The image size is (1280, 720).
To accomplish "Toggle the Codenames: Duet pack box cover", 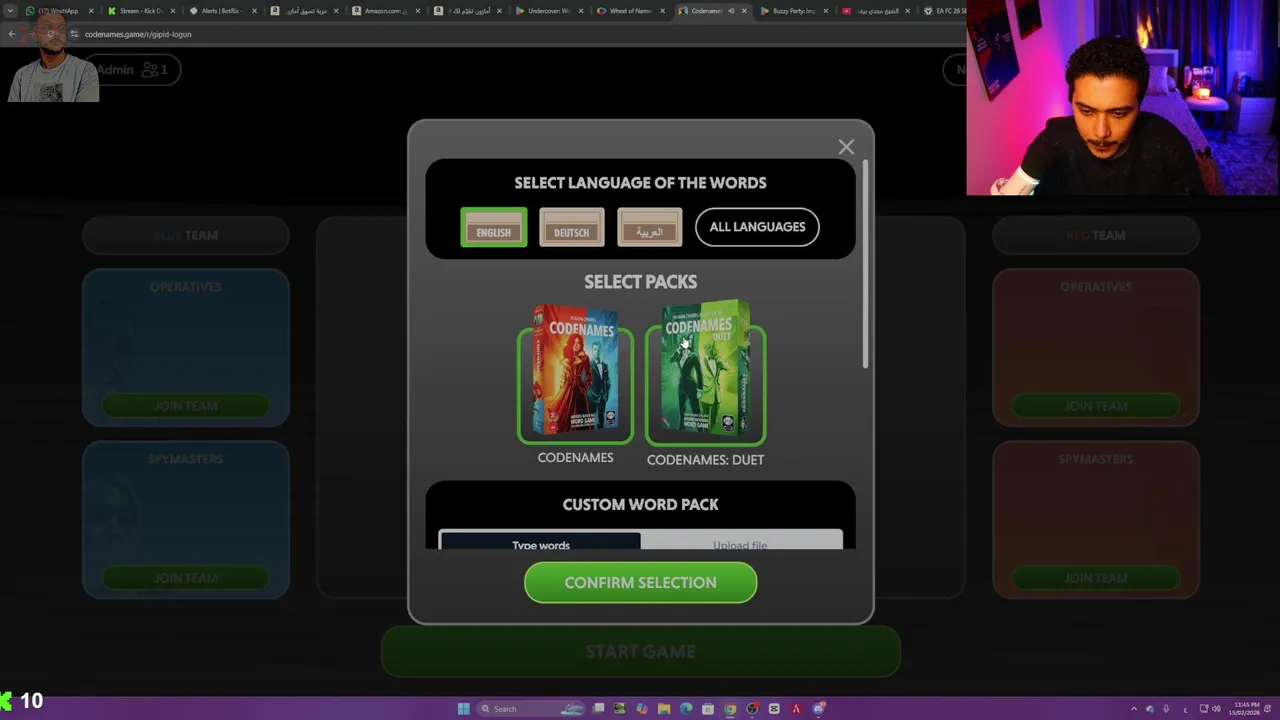I will click(x=705, y=373).
